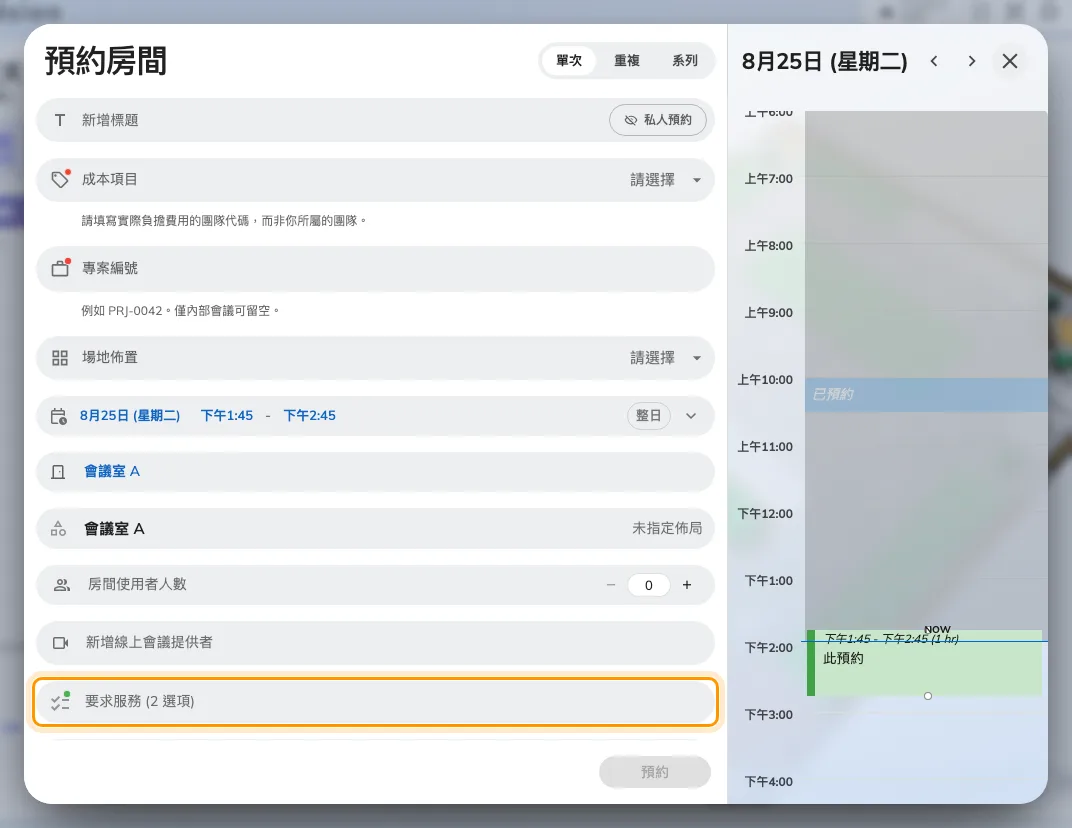Toggle the 整日 all-day option

click(648, 416)
